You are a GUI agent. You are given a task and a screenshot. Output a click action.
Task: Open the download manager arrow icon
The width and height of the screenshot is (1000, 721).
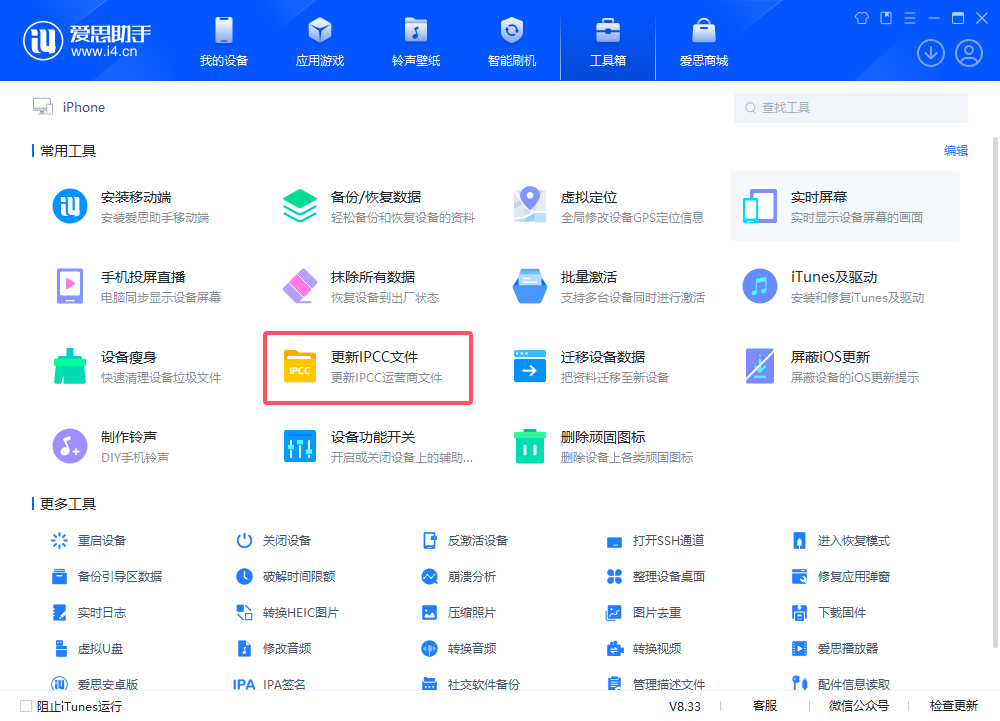(931, 52)
